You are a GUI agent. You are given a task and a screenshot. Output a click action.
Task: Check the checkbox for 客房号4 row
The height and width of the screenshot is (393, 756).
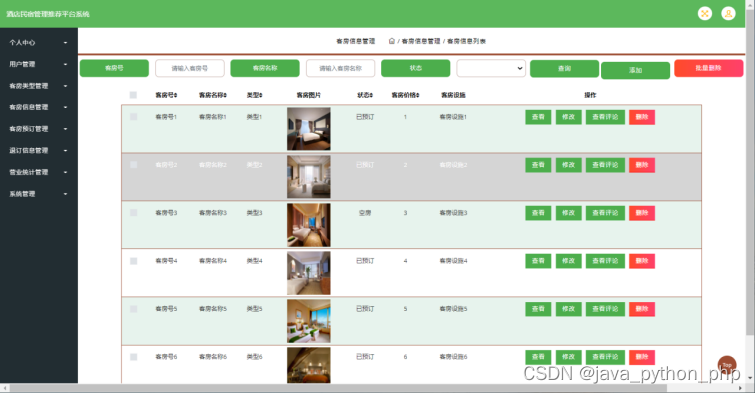point(134,261)
